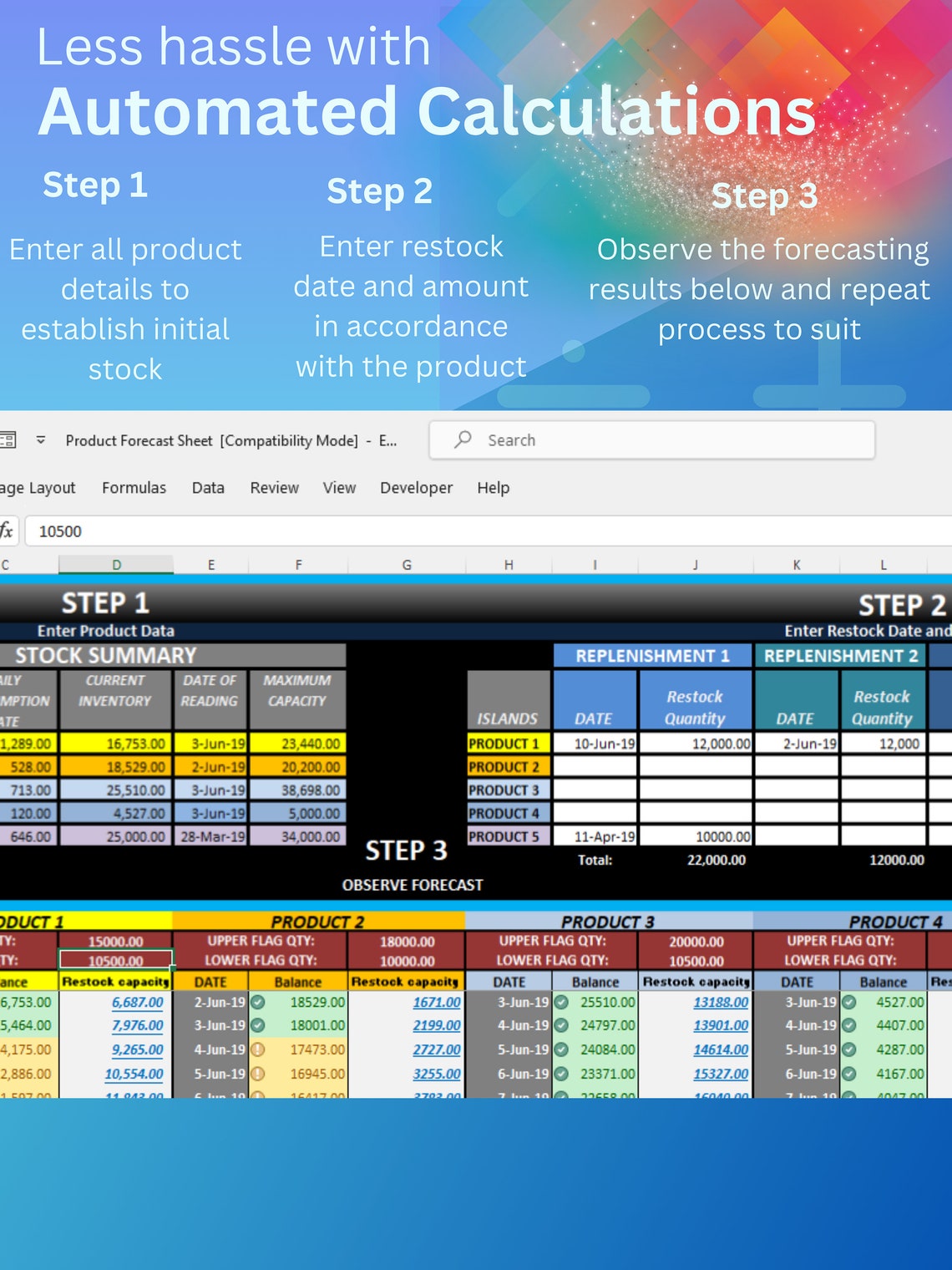Open the Quick Access Toolbar dropdown arrow
Image resolution: width=952 pixels, height=1270 pixels.
[x=39, y=439]
